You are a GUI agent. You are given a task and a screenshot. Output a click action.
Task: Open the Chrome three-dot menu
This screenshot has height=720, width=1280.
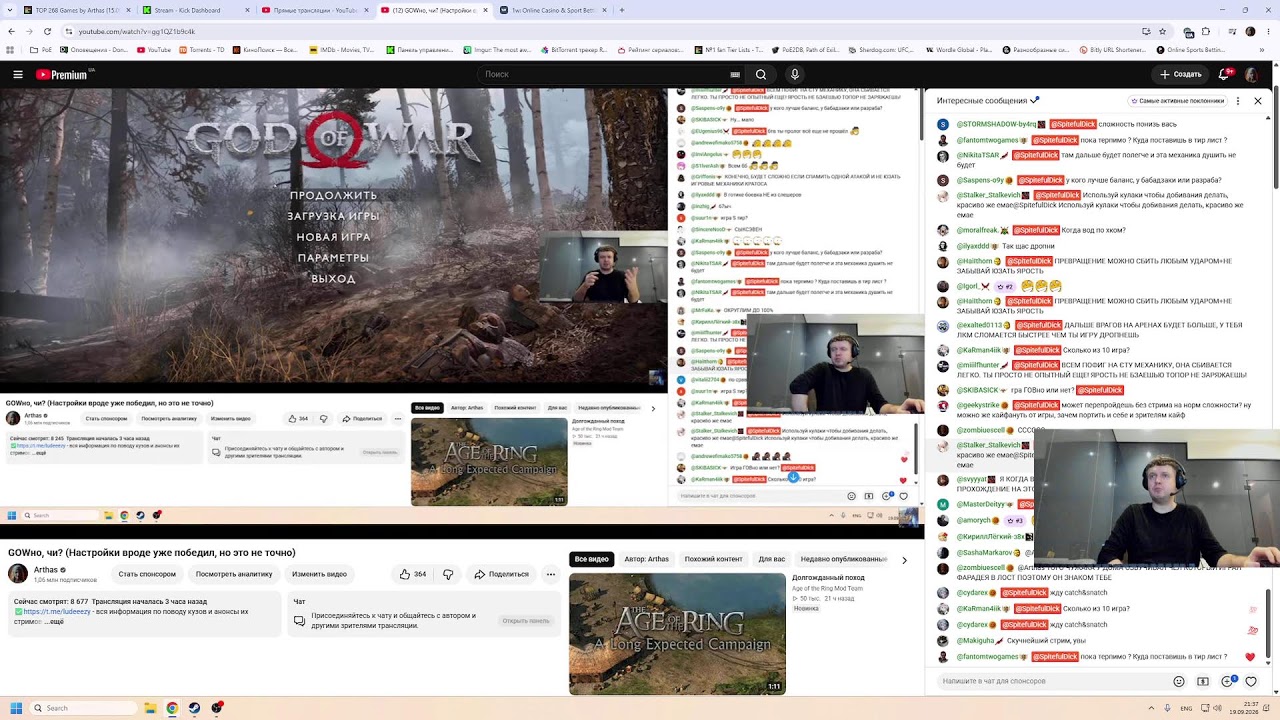(1268, 32)
